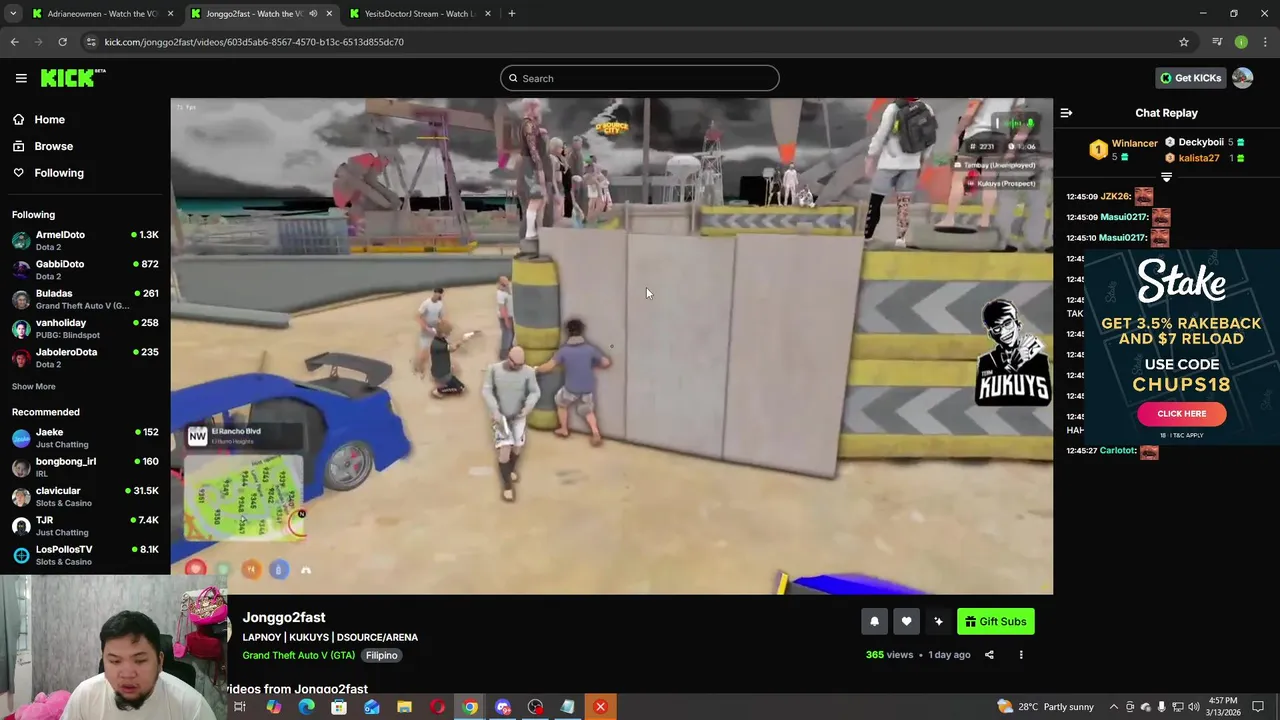Screen dimensions: 1280x720
Task: Open the hamburger sidebar menu
Action: [x=21, y=78]
